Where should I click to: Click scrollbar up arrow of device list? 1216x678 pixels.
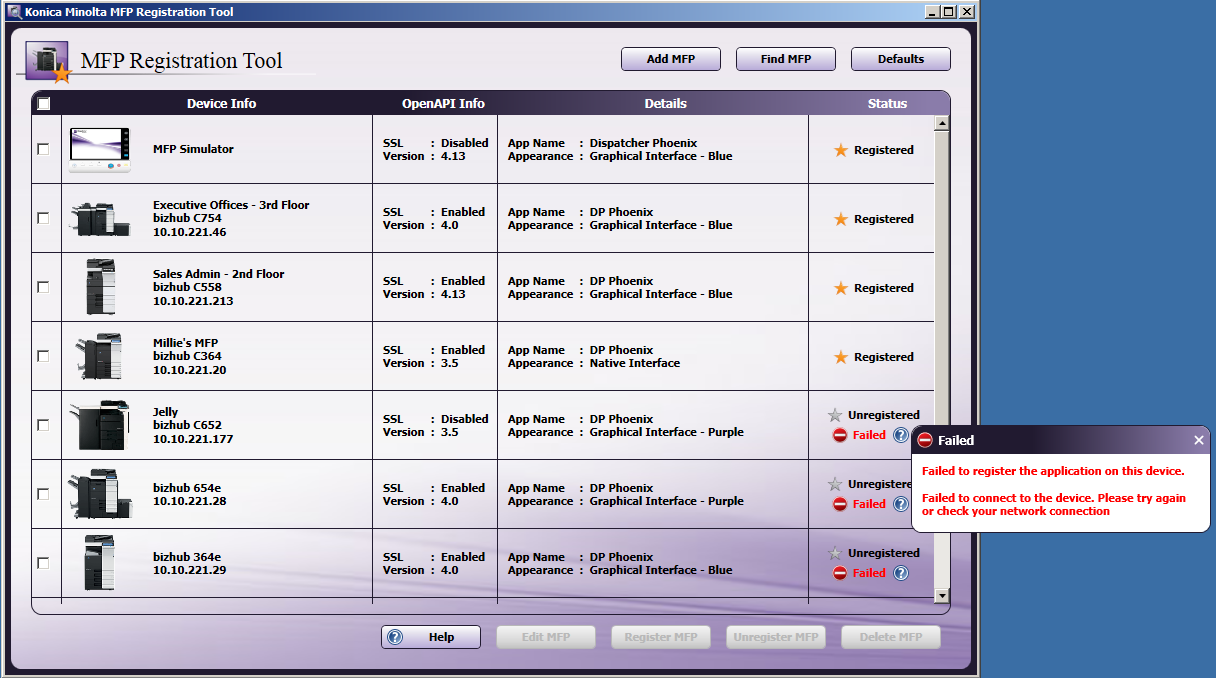tap(941, 124)
